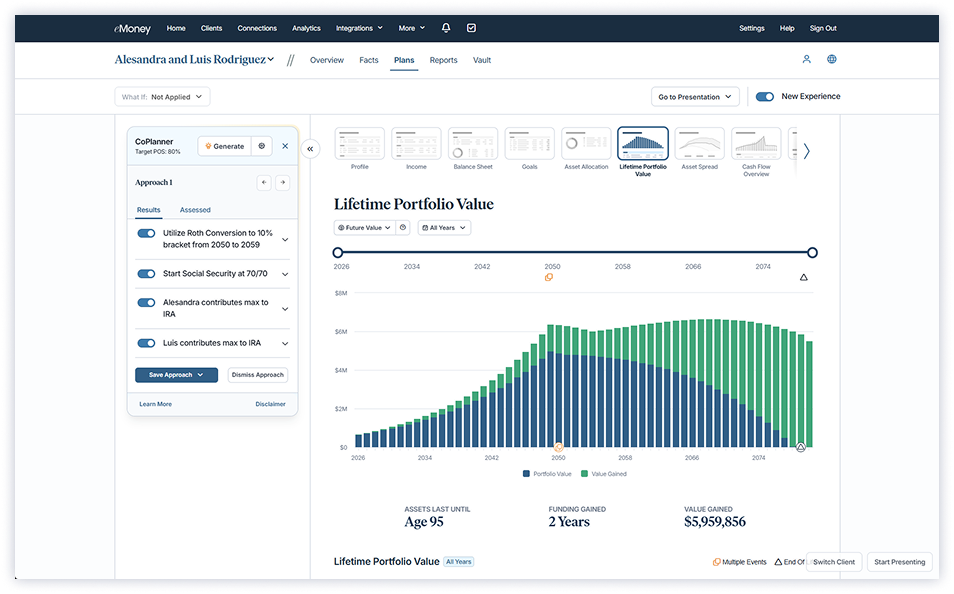Switch to the Assessed tab
The image size is (954, 594).
coord(195,210)
